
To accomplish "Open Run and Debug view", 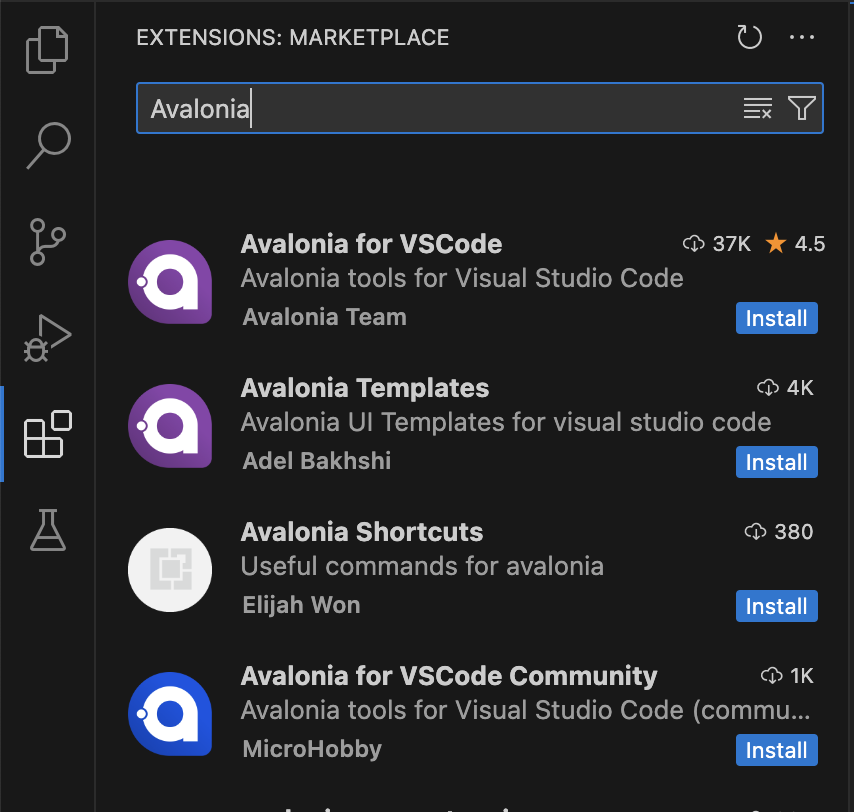I will (48, 337).
